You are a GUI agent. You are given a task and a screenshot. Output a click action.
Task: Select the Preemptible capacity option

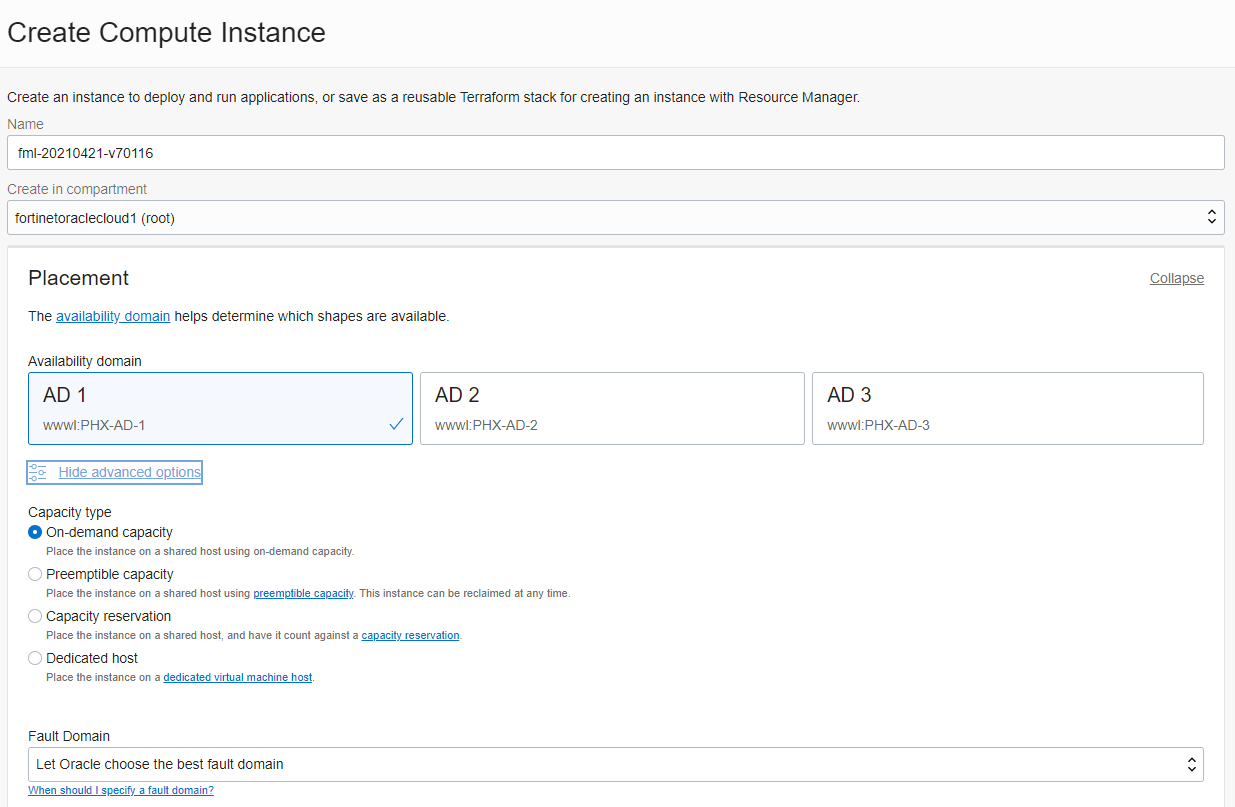coord(35,573)
